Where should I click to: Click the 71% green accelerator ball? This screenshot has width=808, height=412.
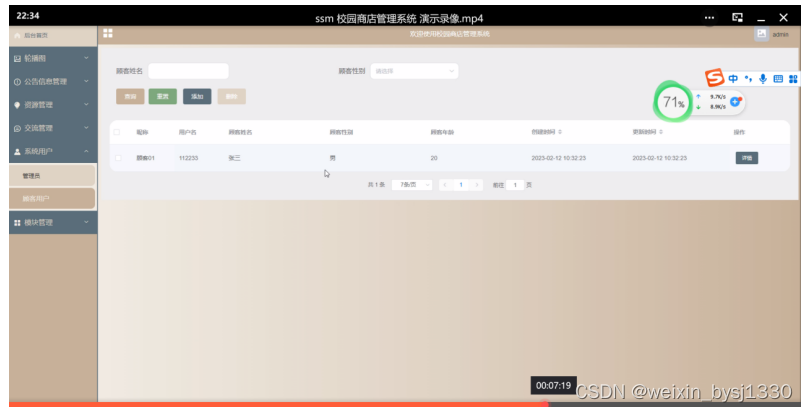672,102
